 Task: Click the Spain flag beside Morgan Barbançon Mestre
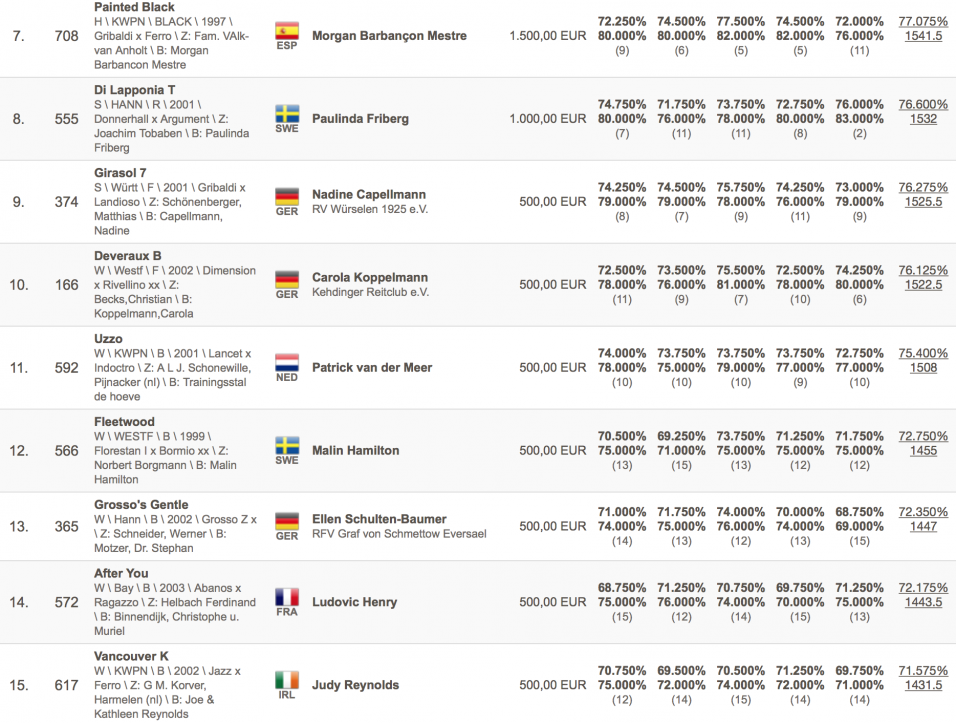point(287,30)
